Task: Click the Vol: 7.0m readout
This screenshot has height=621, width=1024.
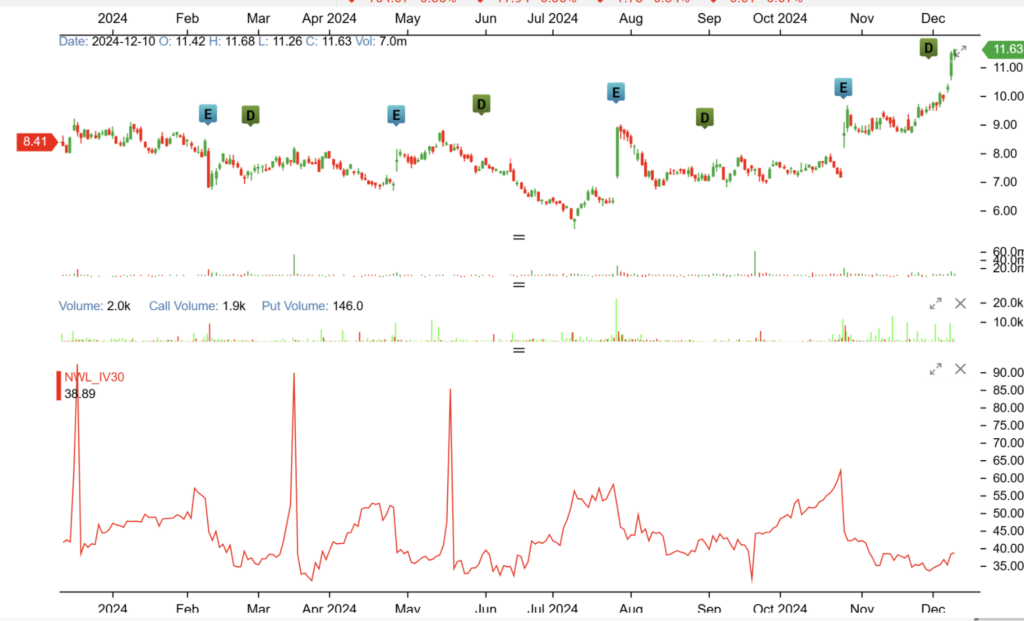Action: 381,42
